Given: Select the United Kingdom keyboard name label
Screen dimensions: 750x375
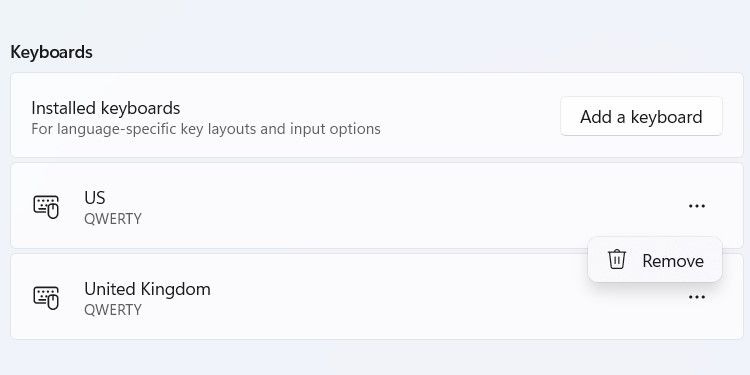Looking at the screenshot, I should click(x=147, y=289).
